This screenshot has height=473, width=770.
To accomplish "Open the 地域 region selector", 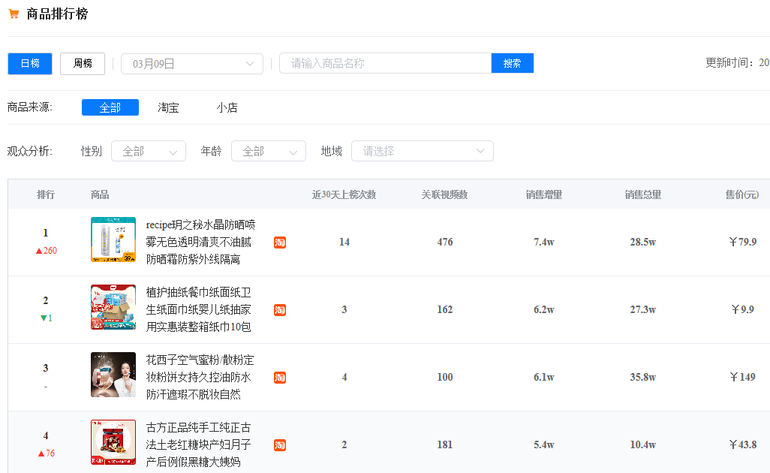I will coord(421,151).
